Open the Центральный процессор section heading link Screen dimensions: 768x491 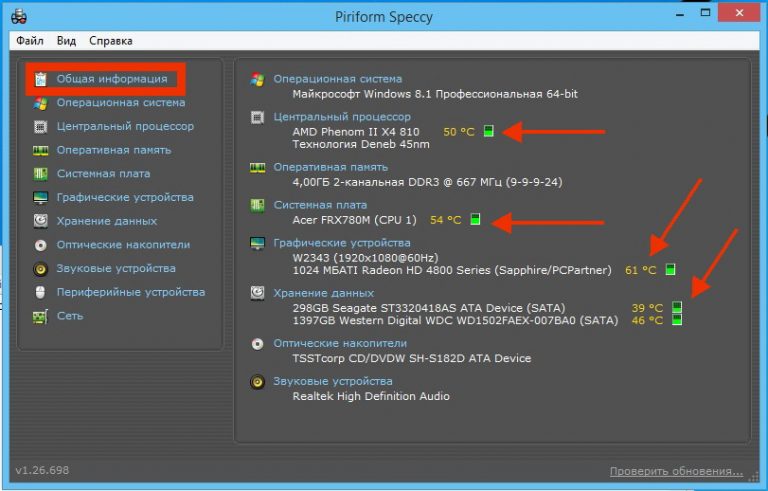342,117
